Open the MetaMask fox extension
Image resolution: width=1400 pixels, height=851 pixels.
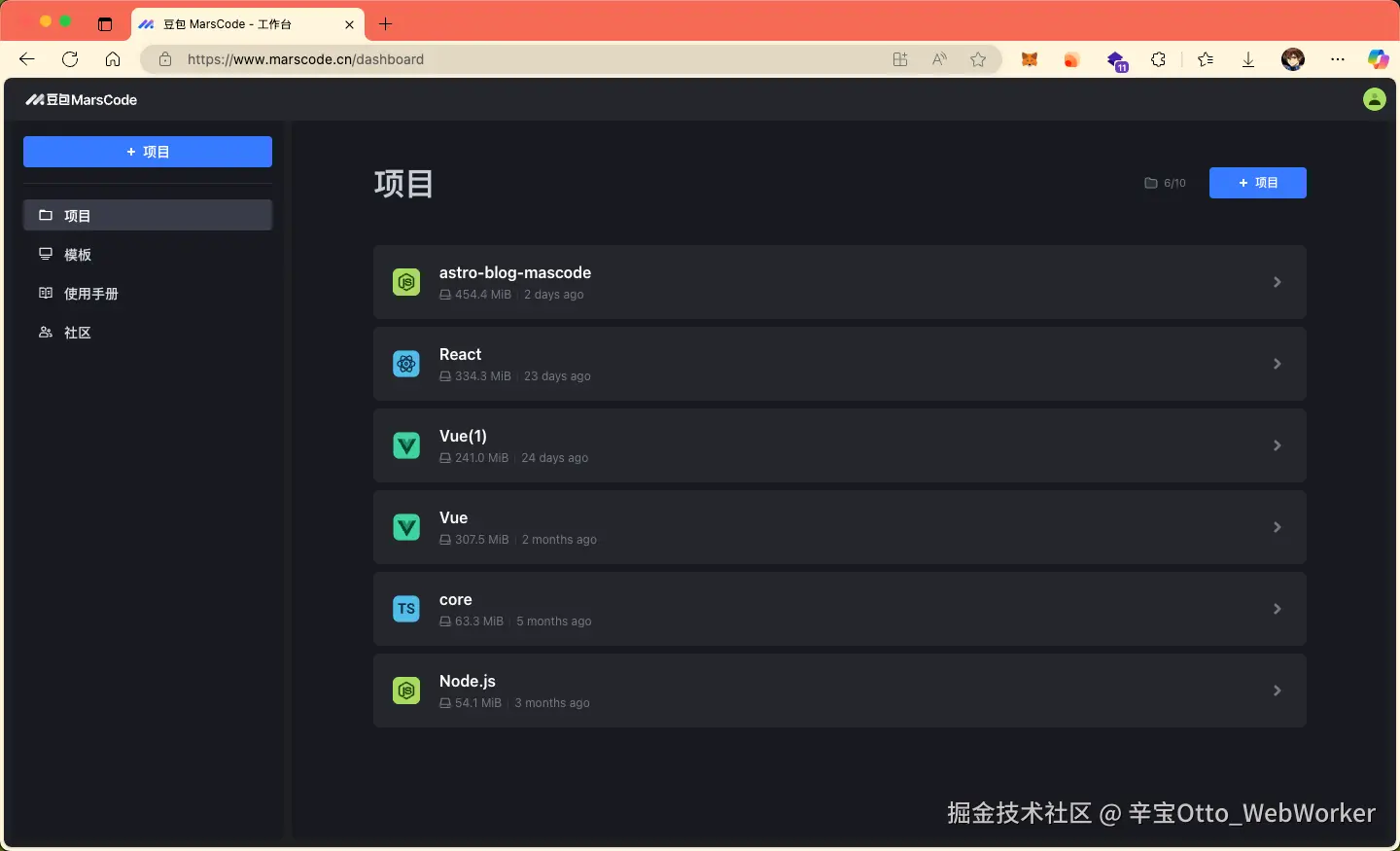pyautogui.click(x=1030, y=59)
